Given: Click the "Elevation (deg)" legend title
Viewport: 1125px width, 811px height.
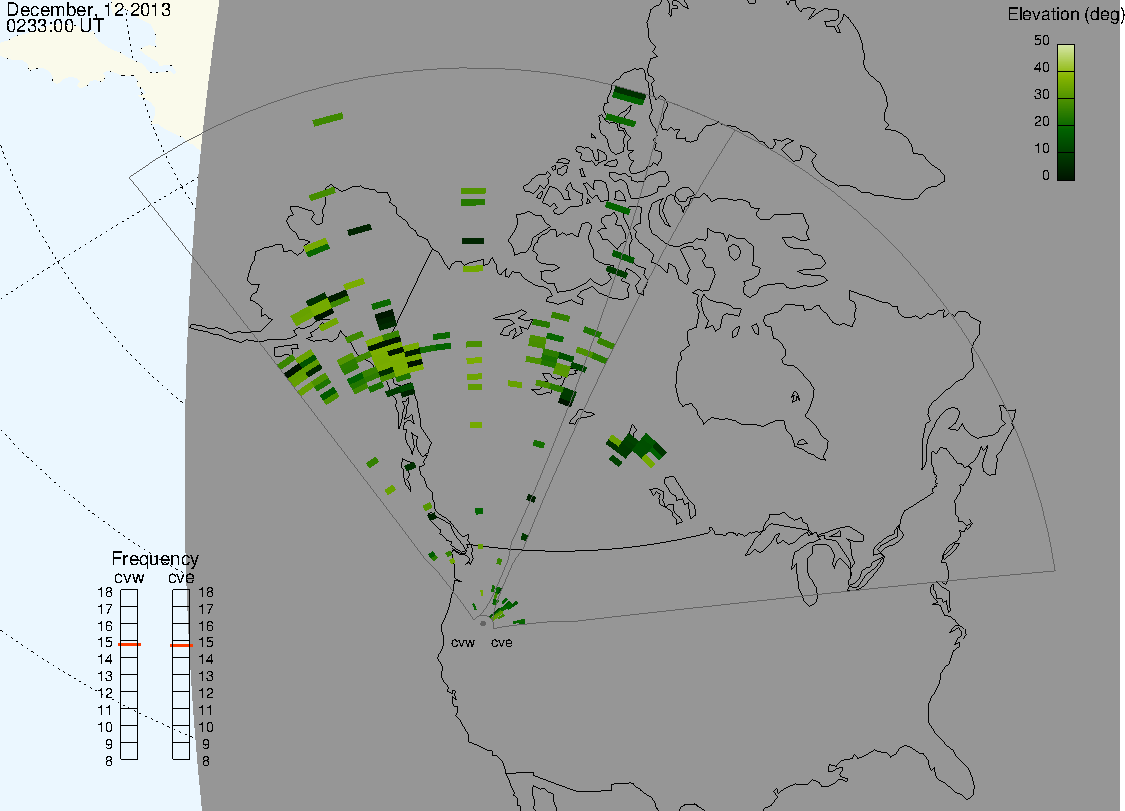Looking at the screenshot, I should click(x=1065, y=14).
